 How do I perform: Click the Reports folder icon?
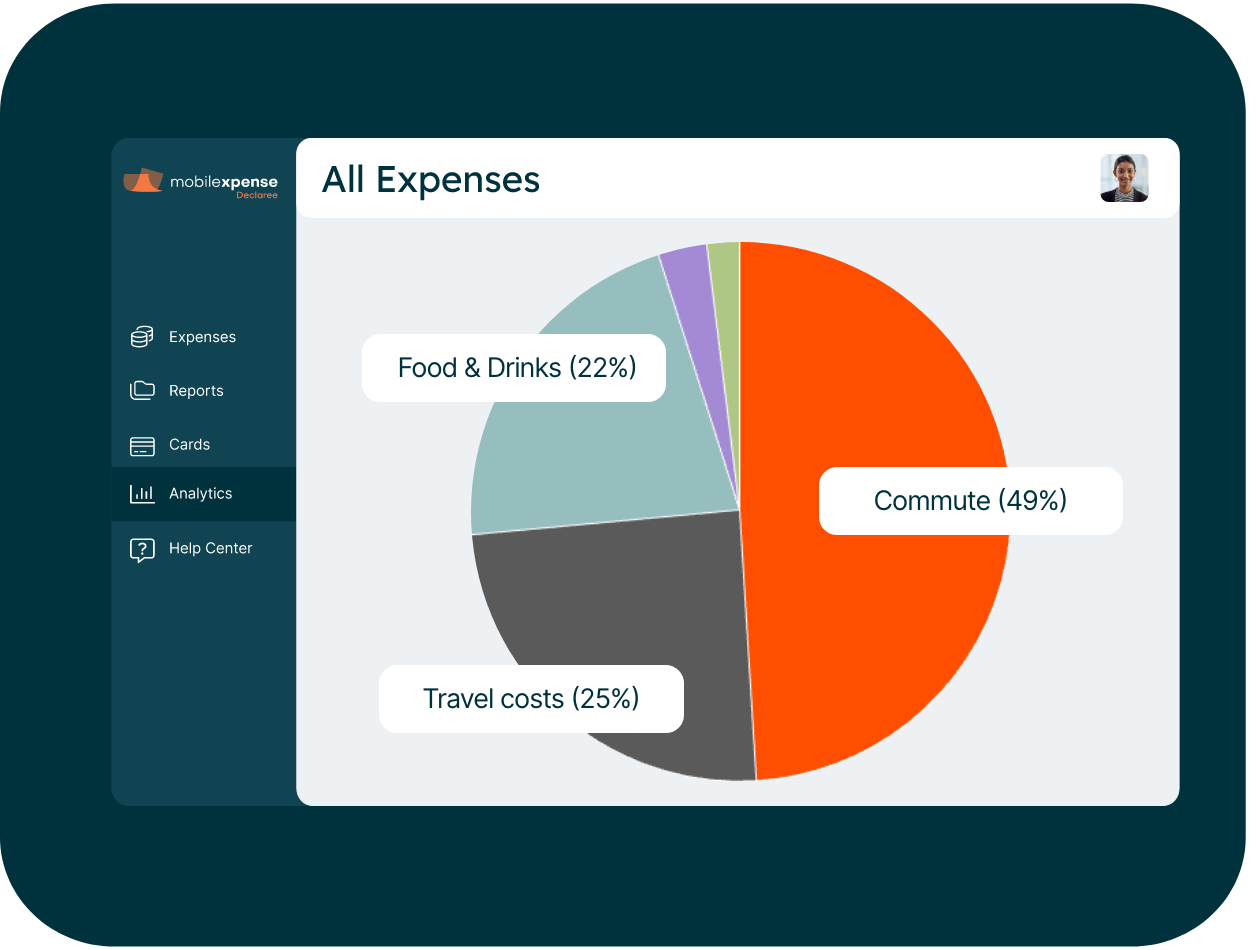141,390
